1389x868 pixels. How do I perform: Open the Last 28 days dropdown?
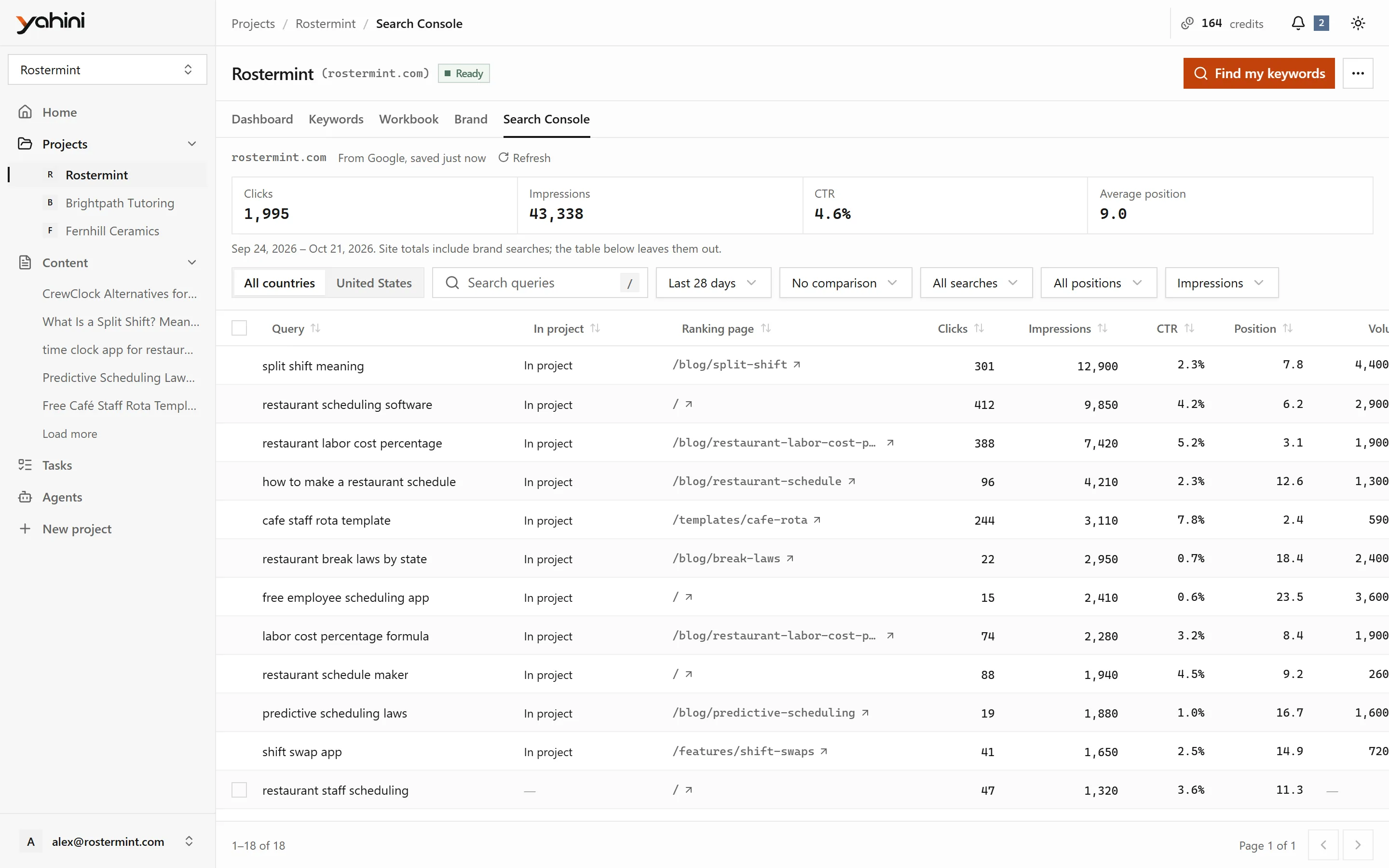coord(713,283)
